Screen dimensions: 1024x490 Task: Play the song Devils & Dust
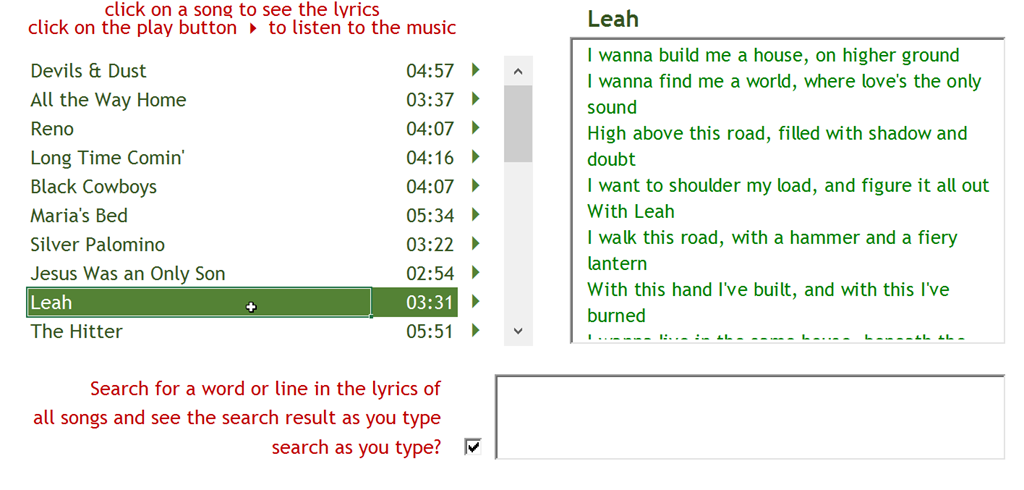(x=475, y=69)
